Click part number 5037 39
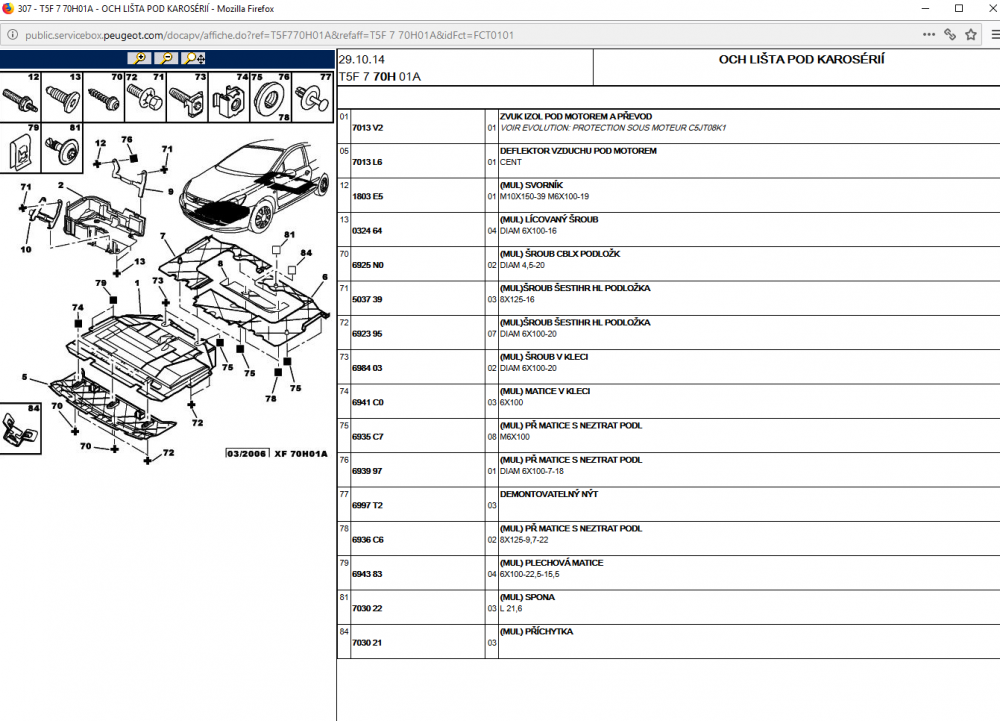Image resolution: width=1000 pixels, height=721 pixels. coord(367,300)
